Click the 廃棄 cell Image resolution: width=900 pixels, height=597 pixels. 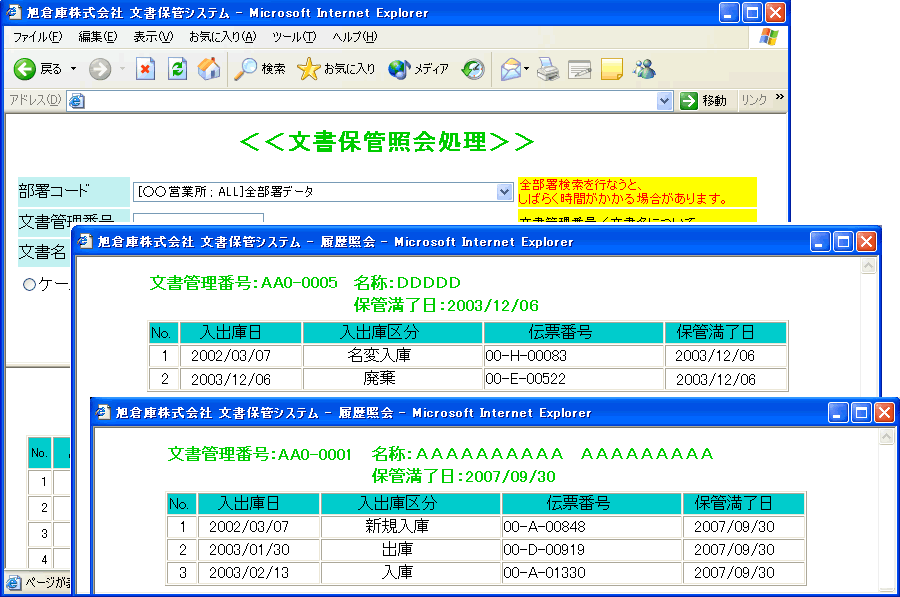click(392, 379)
